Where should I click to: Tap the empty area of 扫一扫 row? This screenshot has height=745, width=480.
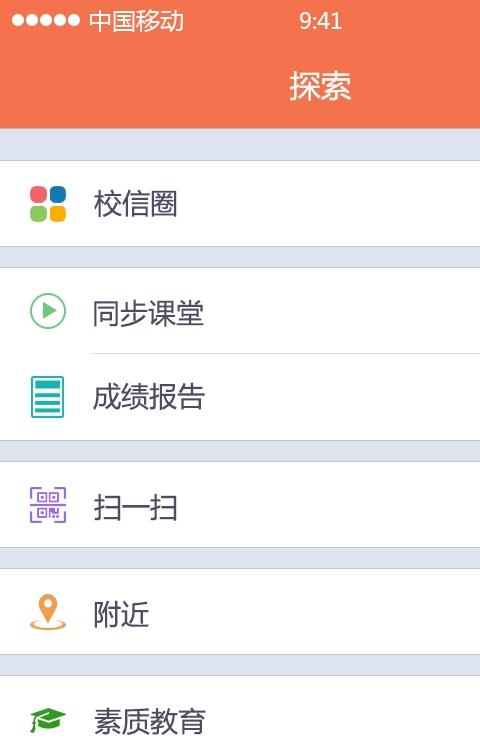click(328, 505)
